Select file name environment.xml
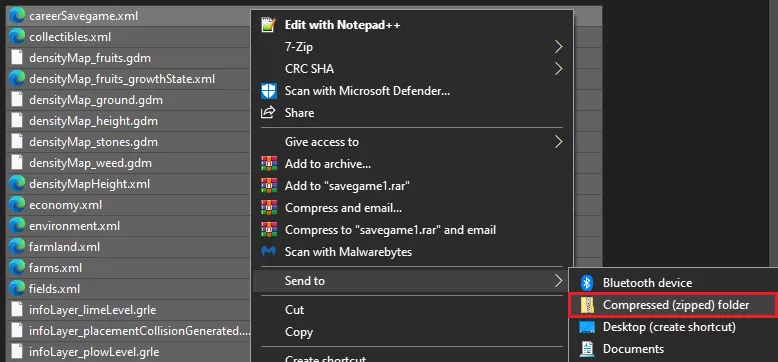Viewport: 778px width, 362px height. tap(74, 226)
